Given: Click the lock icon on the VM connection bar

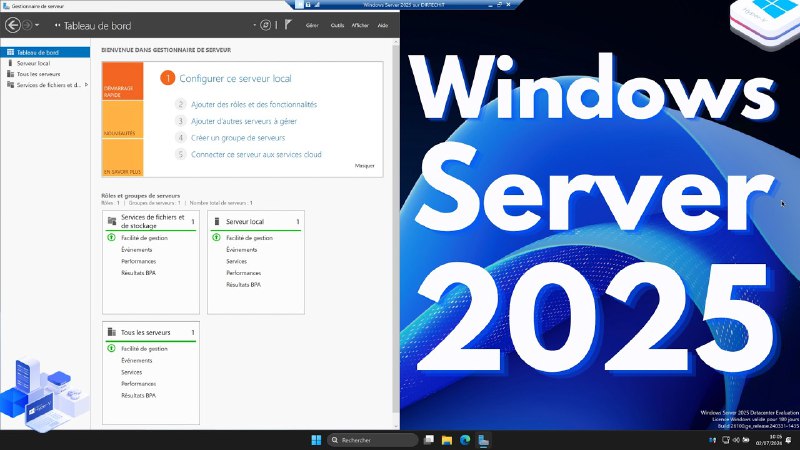Looking at the screenshot, I should point(308,5).
